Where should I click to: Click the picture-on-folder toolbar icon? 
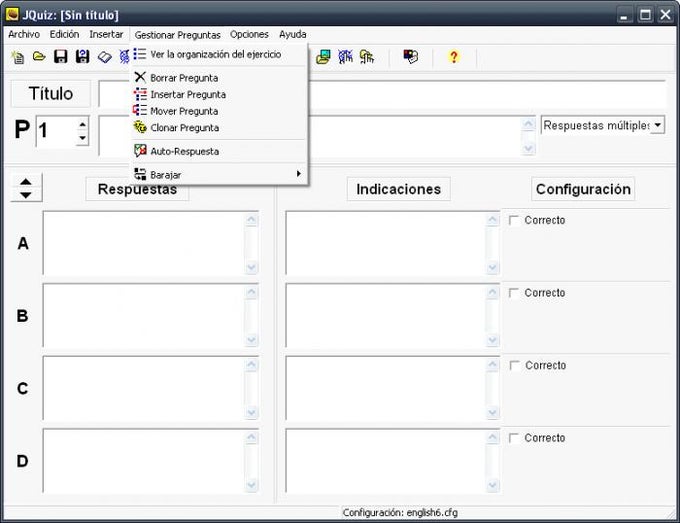tap(324, 57)
